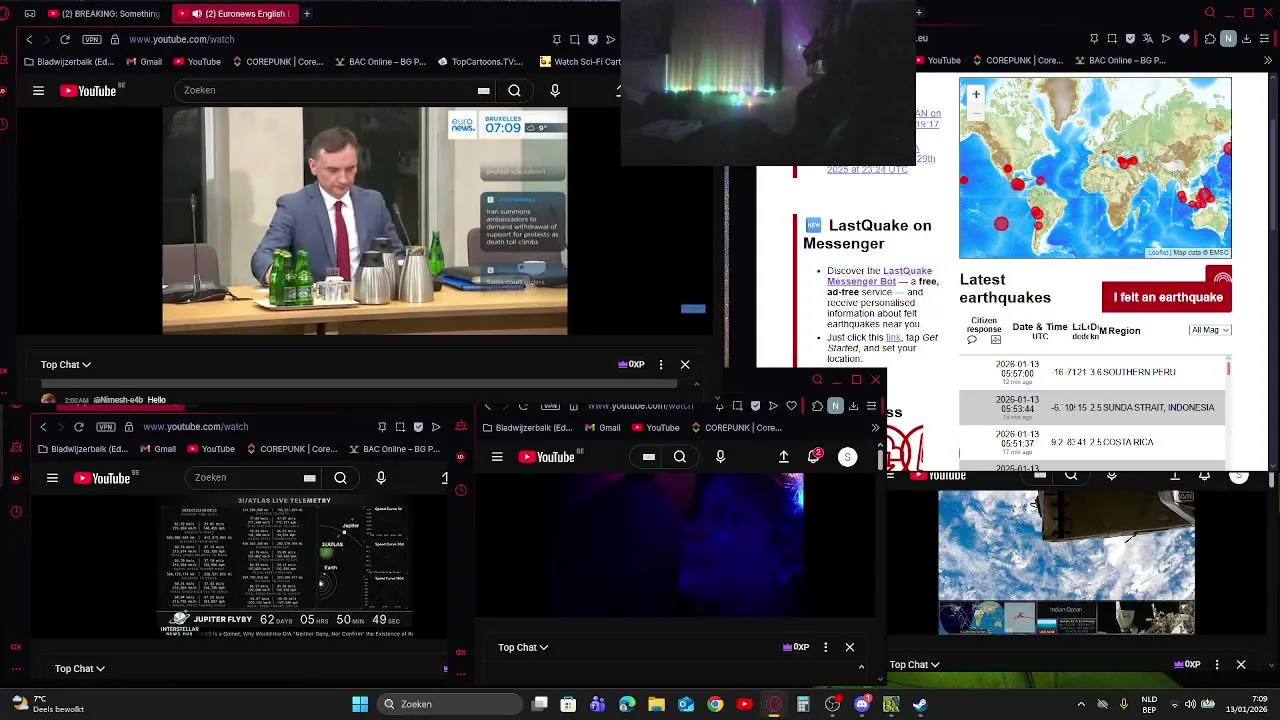Open TopCartoons.TV bookmark
This screenshot has height=720, width=1280.
click(480, 62)
